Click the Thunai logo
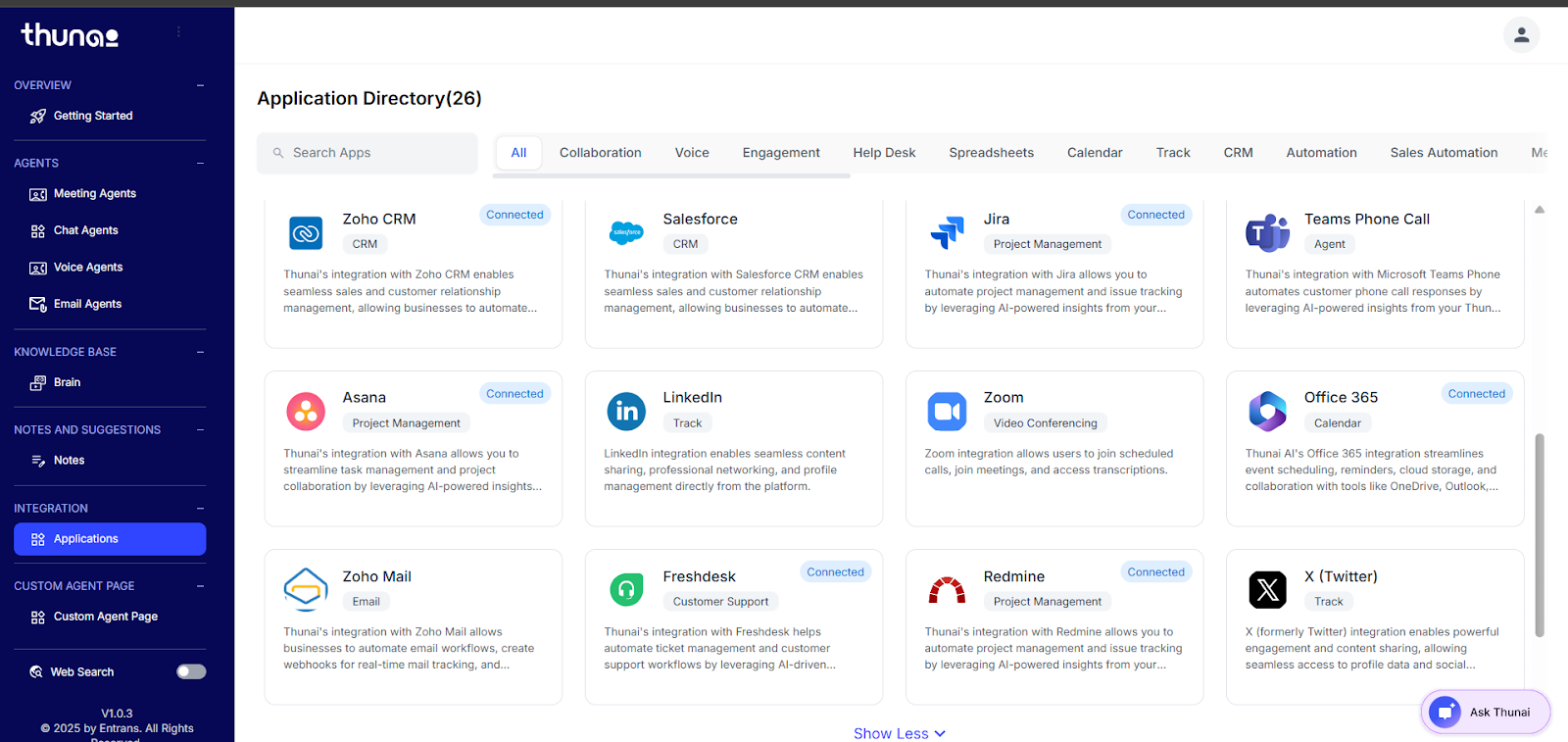This screenshot has width=1568, height=742. click(70, 35)
